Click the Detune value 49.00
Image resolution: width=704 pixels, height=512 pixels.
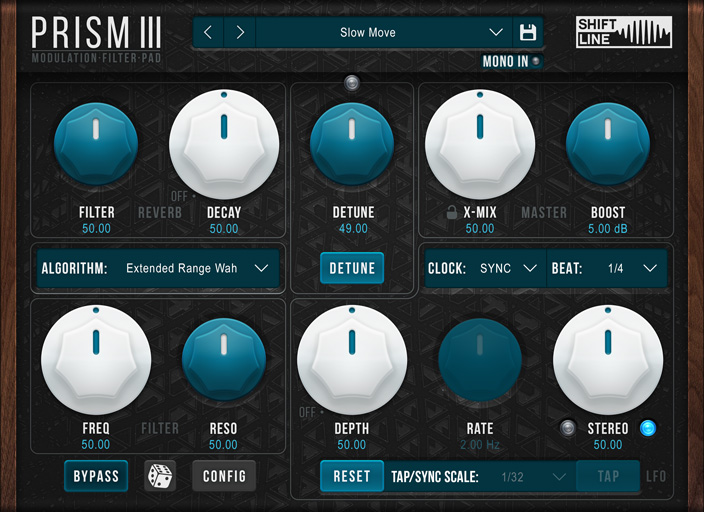(353, 229)
